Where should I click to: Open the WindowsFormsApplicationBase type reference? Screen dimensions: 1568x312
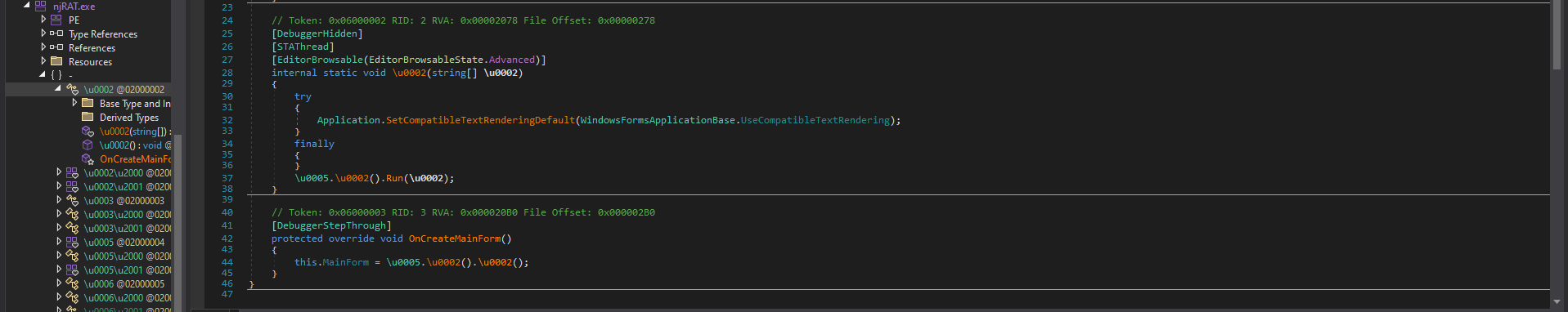pyautogui.click(x=658, y=120)
